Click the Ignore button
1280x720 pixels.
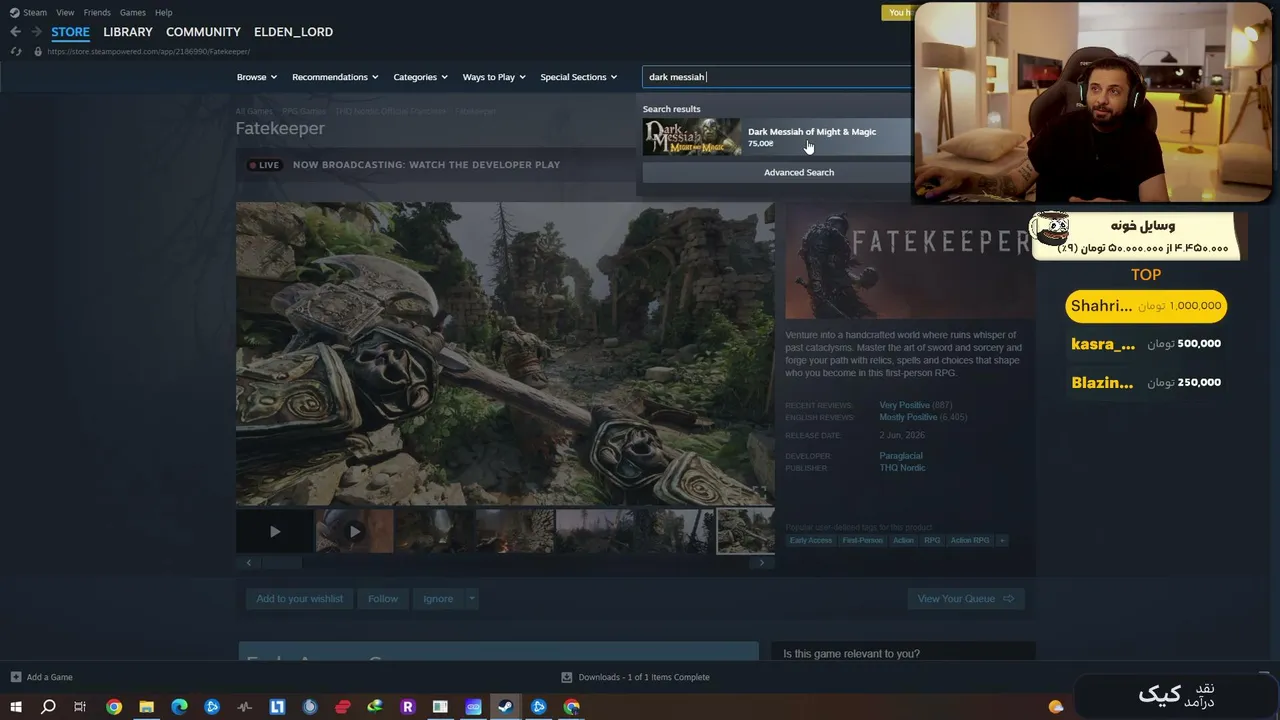click(438, 599)
